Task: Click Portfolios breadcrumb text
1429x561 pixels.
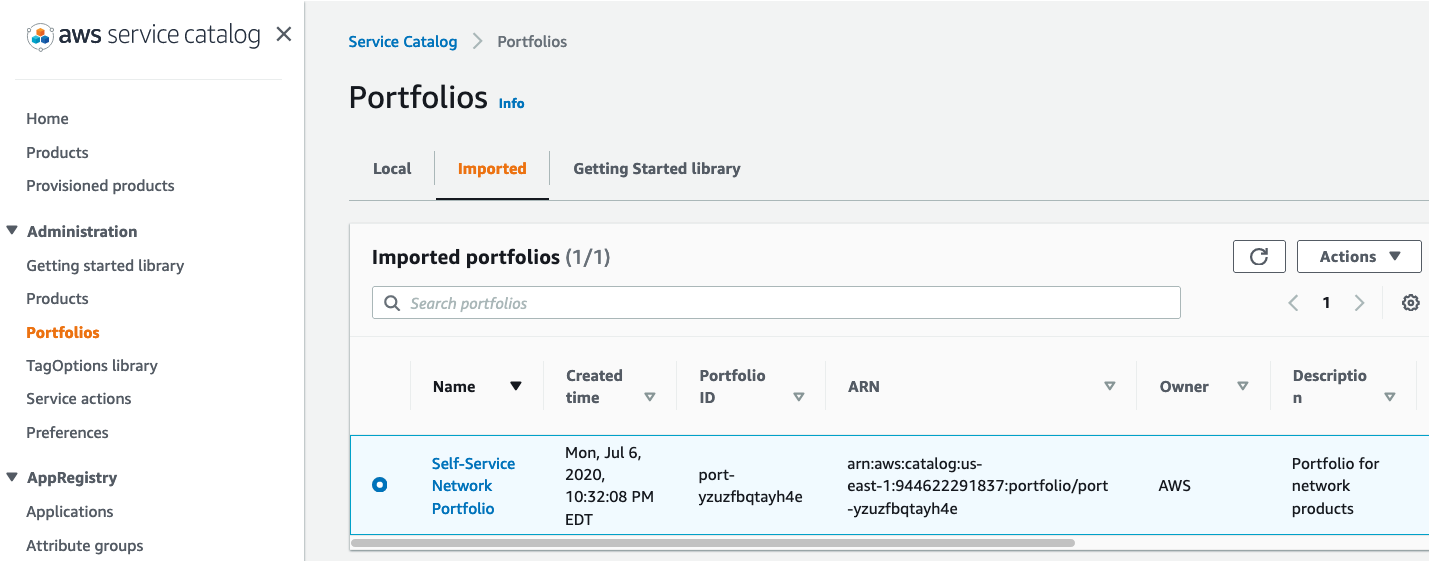Action: [x=532, y=41]
